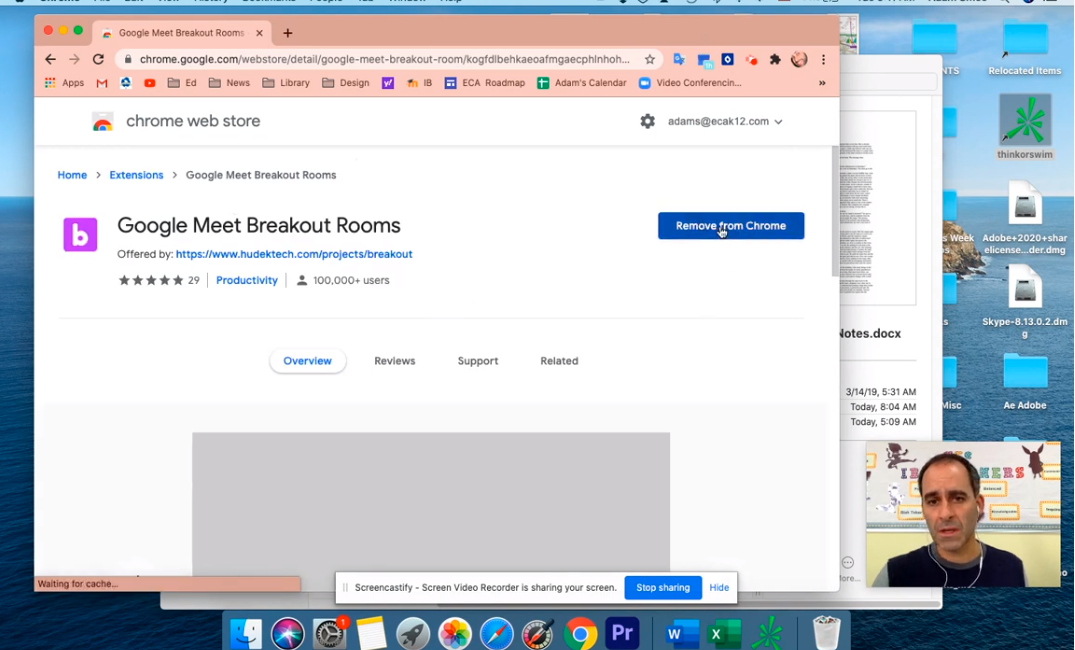Click the five-star rating of the extension
The height and width of the screenshot is (650, 1075).
click(151, 280)
